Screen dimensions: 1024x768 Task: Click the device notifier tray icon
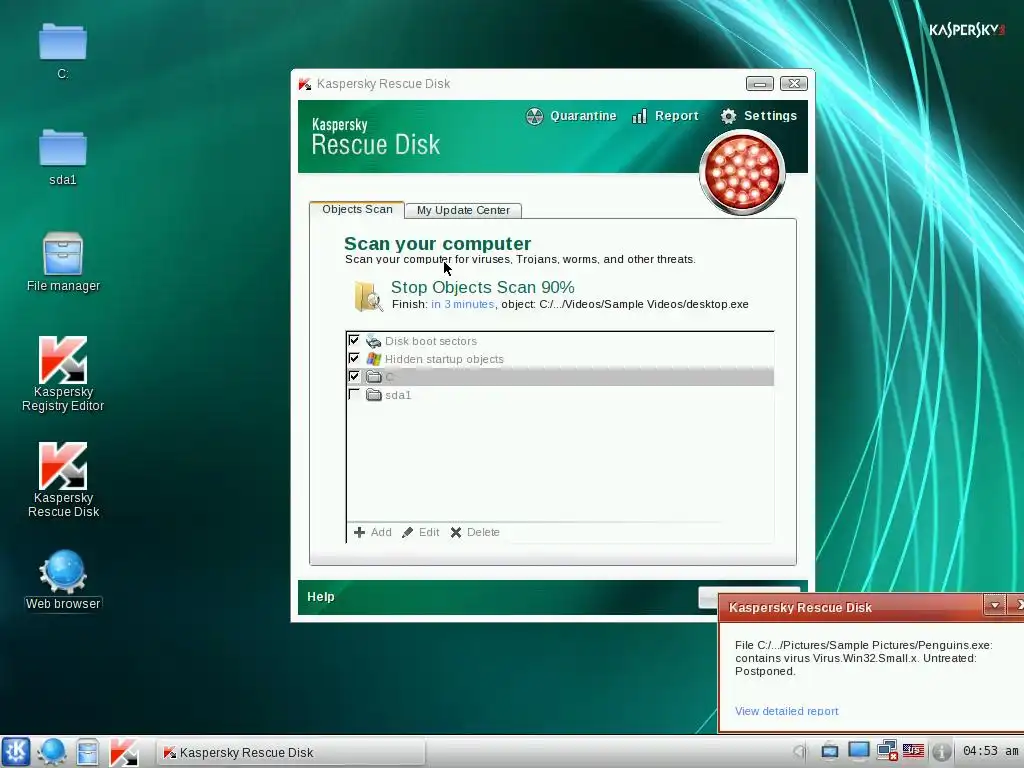830,751
